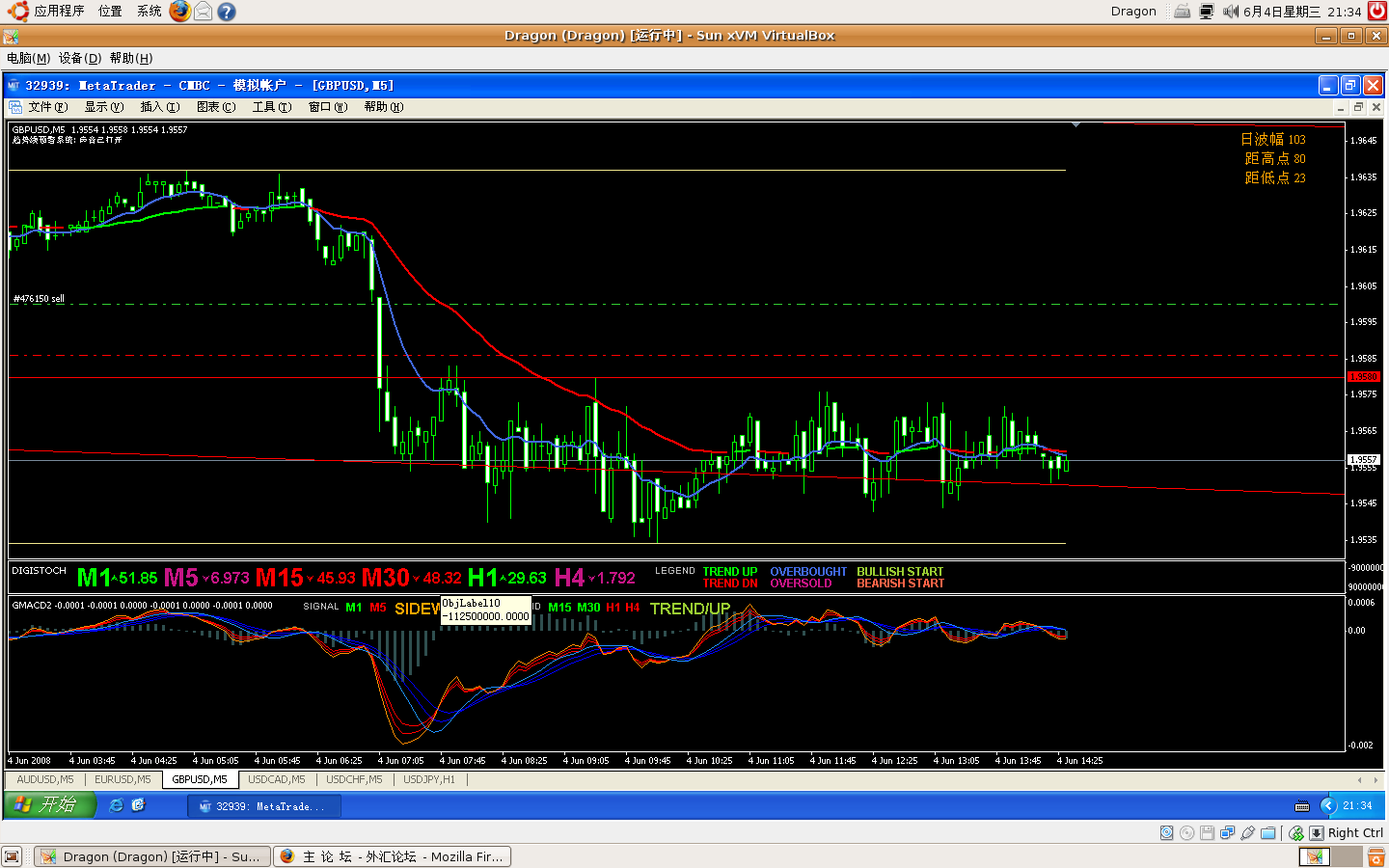Click the chart shift triangle marker at top
1389x868 pixels.
coord(1076,124)
